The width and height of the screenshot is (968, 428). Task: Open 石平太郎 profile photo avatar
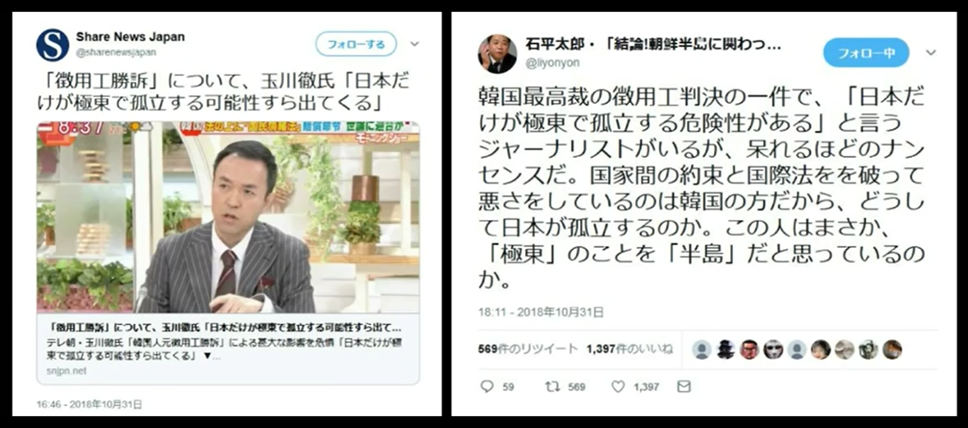(497, 54)
